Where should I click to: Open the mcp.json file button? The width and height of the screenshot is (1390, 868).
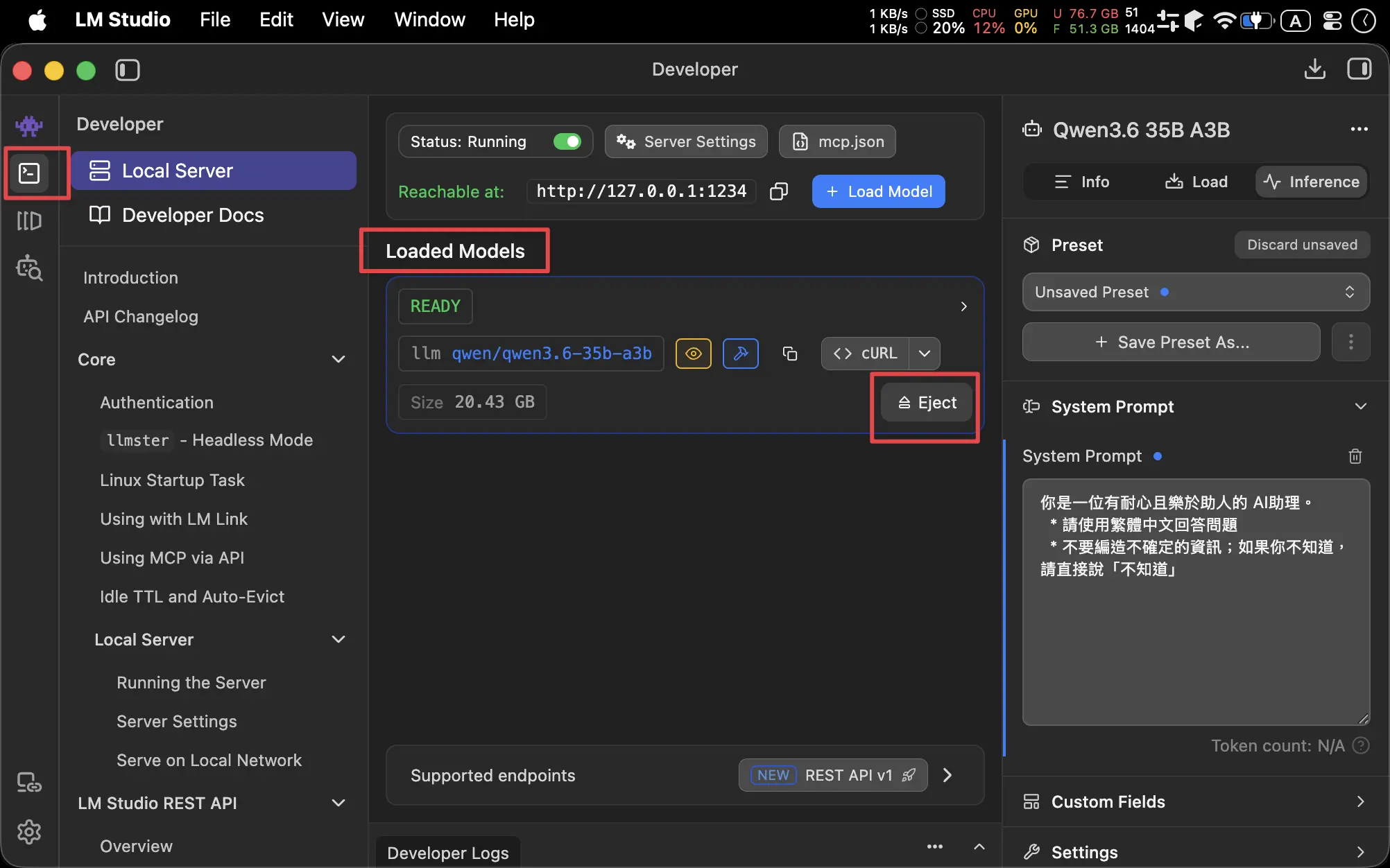tap(837, 141)
